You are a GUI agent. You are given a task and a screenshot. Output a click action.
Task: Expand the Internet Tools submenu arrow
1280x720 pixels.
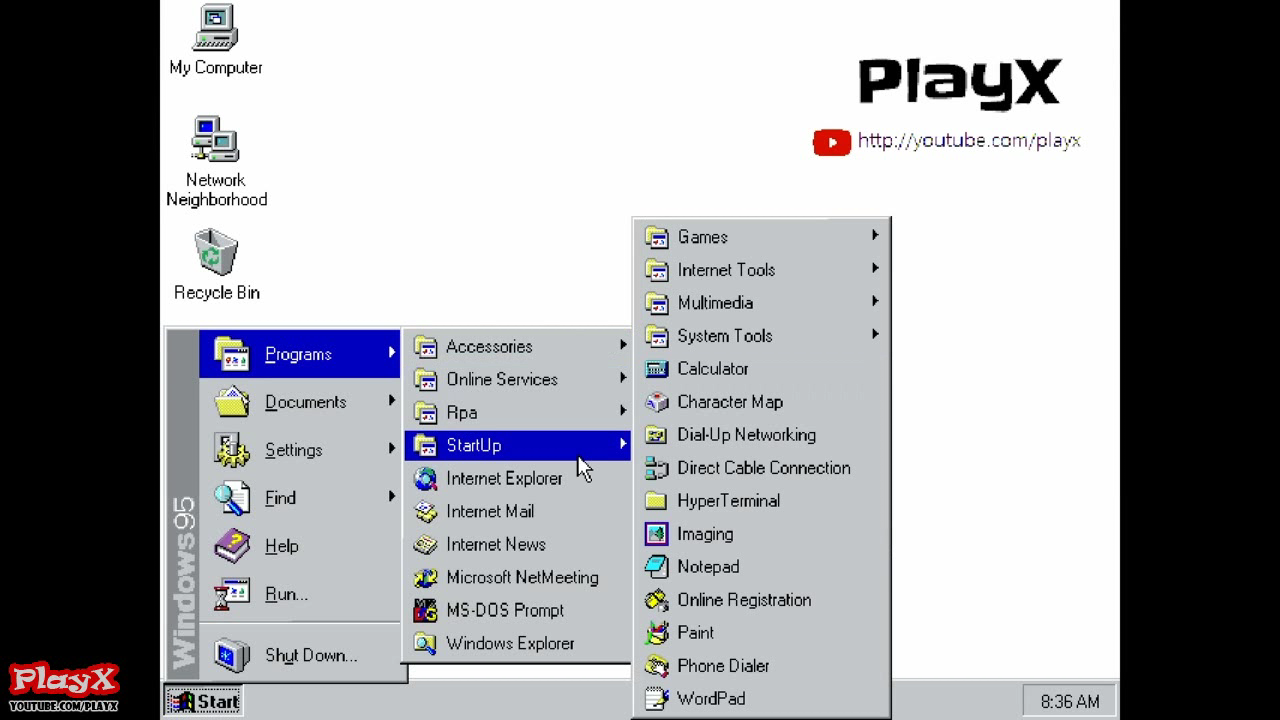pos(875,269)
